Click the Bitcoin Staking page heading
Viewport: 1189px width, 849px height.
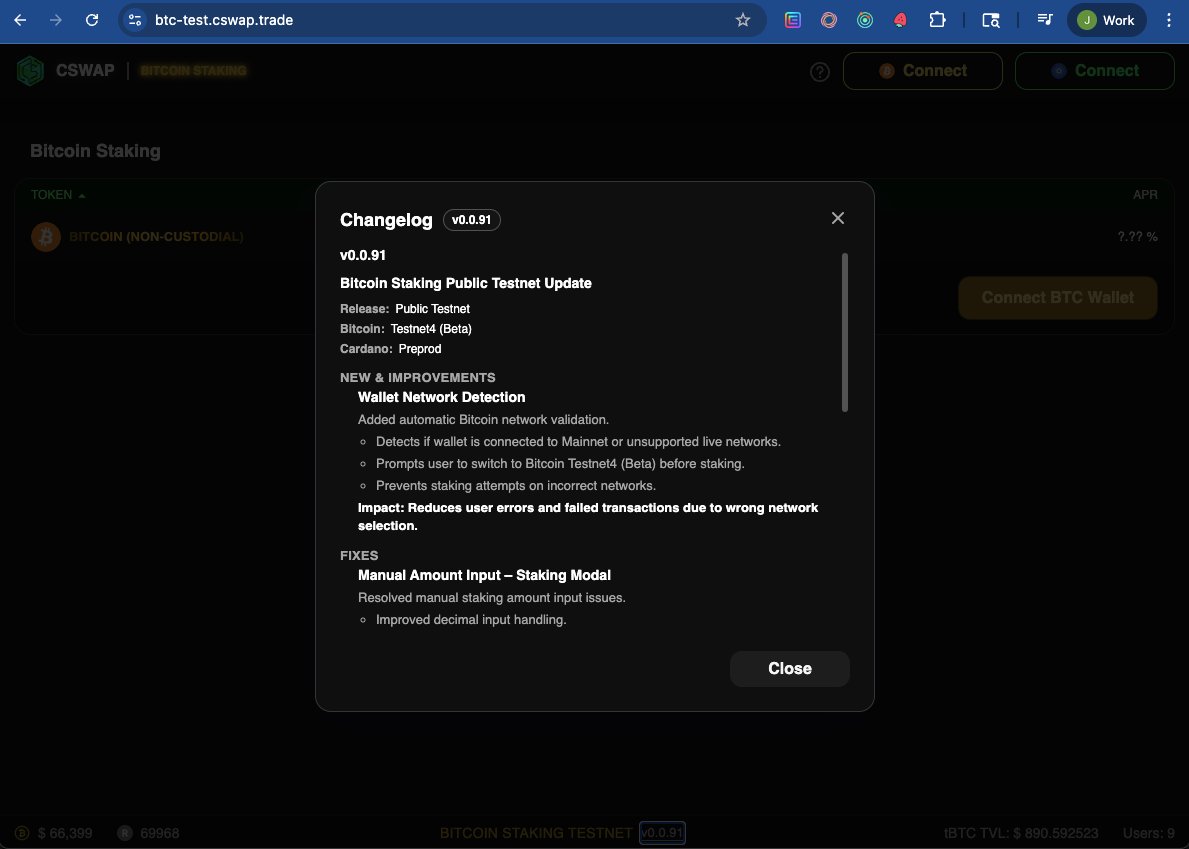pos(96,151)
